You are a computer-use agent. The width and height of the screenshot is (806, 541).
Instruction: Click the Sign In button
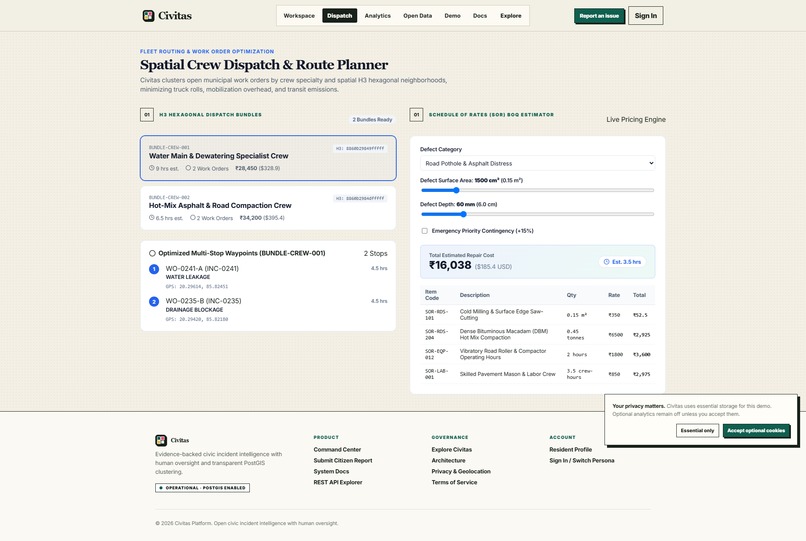pyautogui.click(x=646, y=16)
